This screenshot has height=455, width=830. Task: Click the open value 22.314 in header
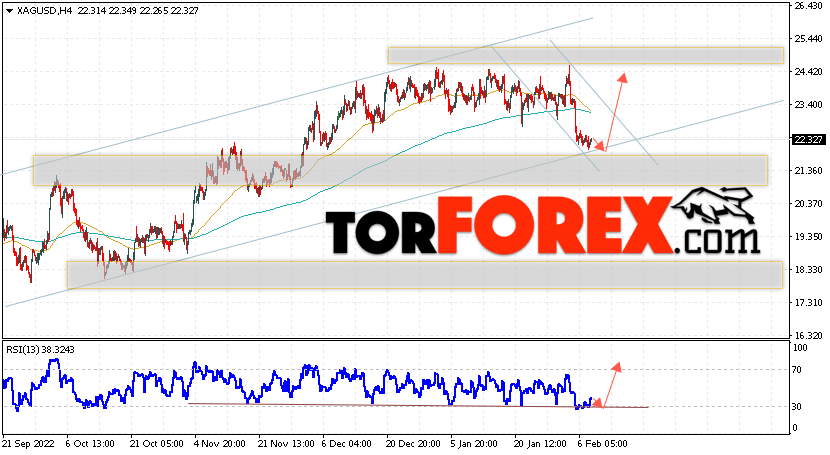coord(91,11)
